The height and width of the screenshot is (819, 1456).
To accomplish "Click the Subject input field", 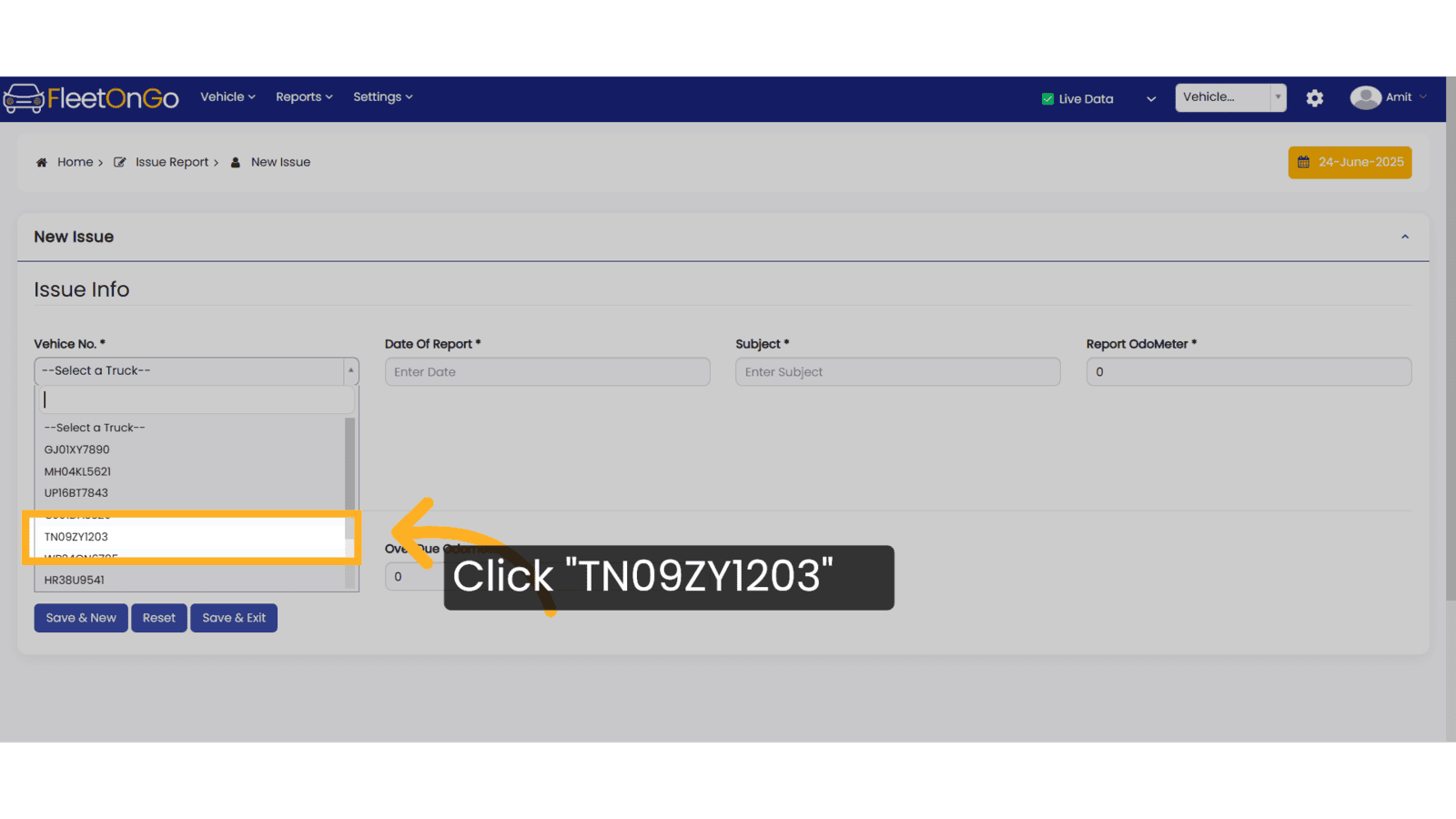I will click(897, 371).
